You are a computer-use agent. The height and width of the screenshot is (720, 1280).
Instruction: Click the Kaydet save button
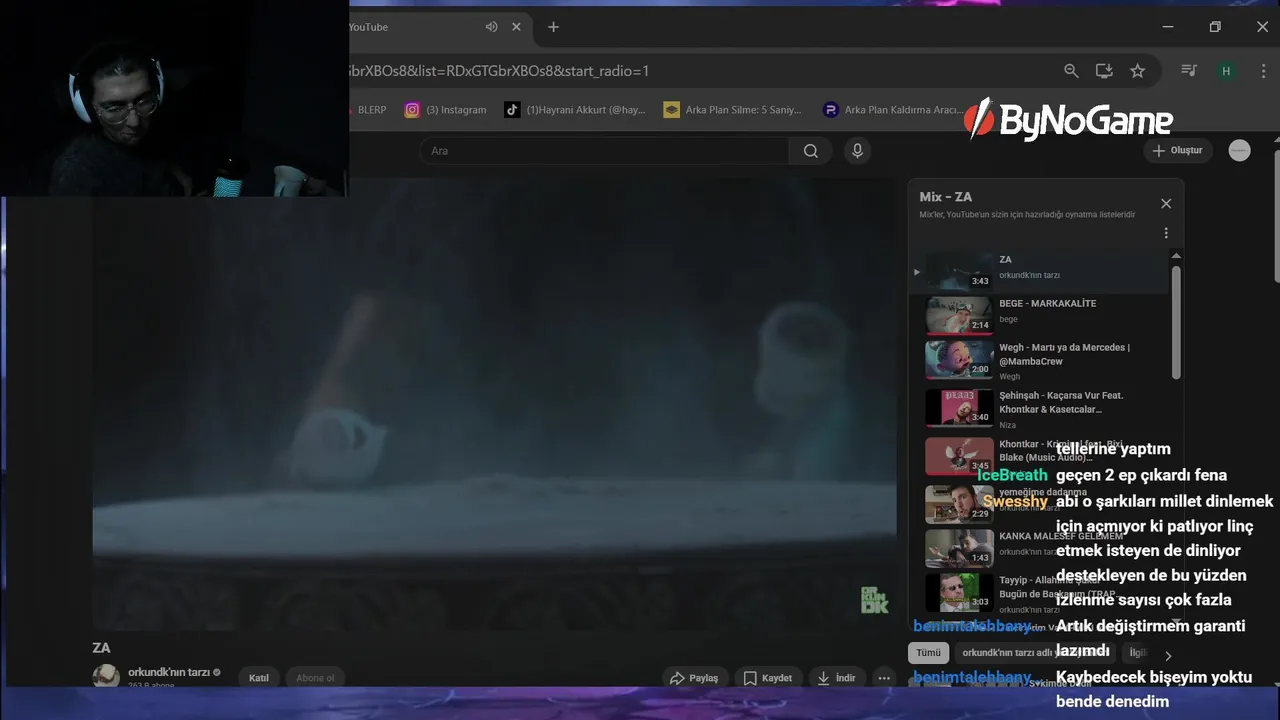768,678
